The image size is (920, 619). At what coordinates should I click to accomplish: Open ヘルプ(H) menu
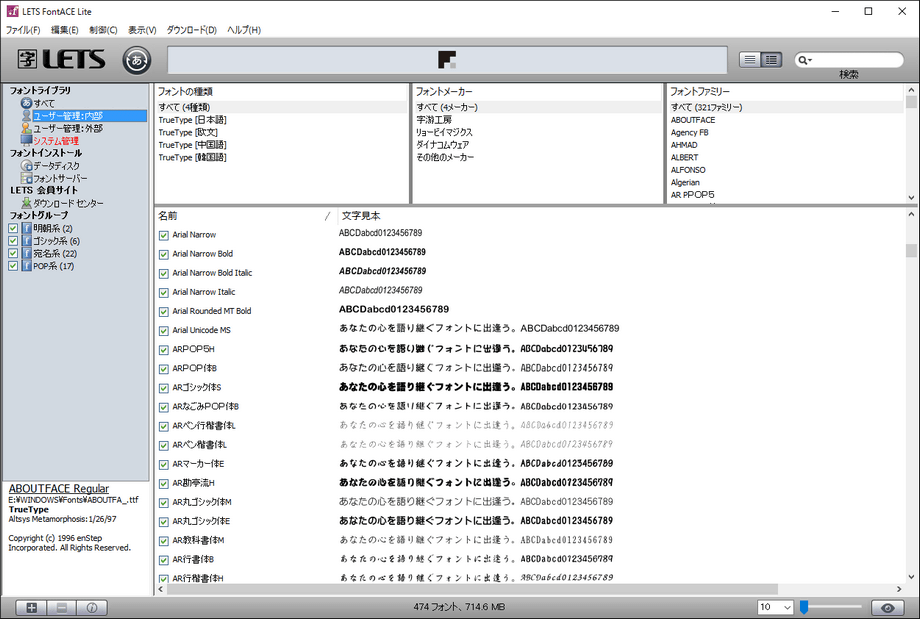244,30
